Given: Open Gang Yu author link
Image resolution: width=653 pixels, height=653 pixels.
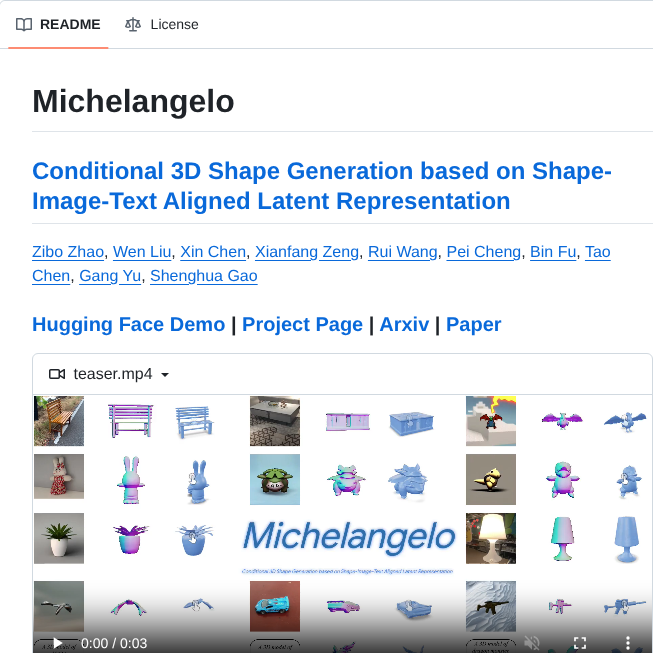Looking at the screenshot, I should point(110,276).
